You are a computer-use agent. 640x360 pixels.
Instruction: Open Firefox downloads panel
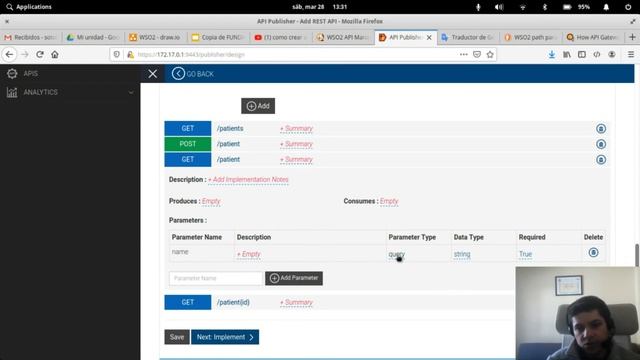[x=551, y=54]
